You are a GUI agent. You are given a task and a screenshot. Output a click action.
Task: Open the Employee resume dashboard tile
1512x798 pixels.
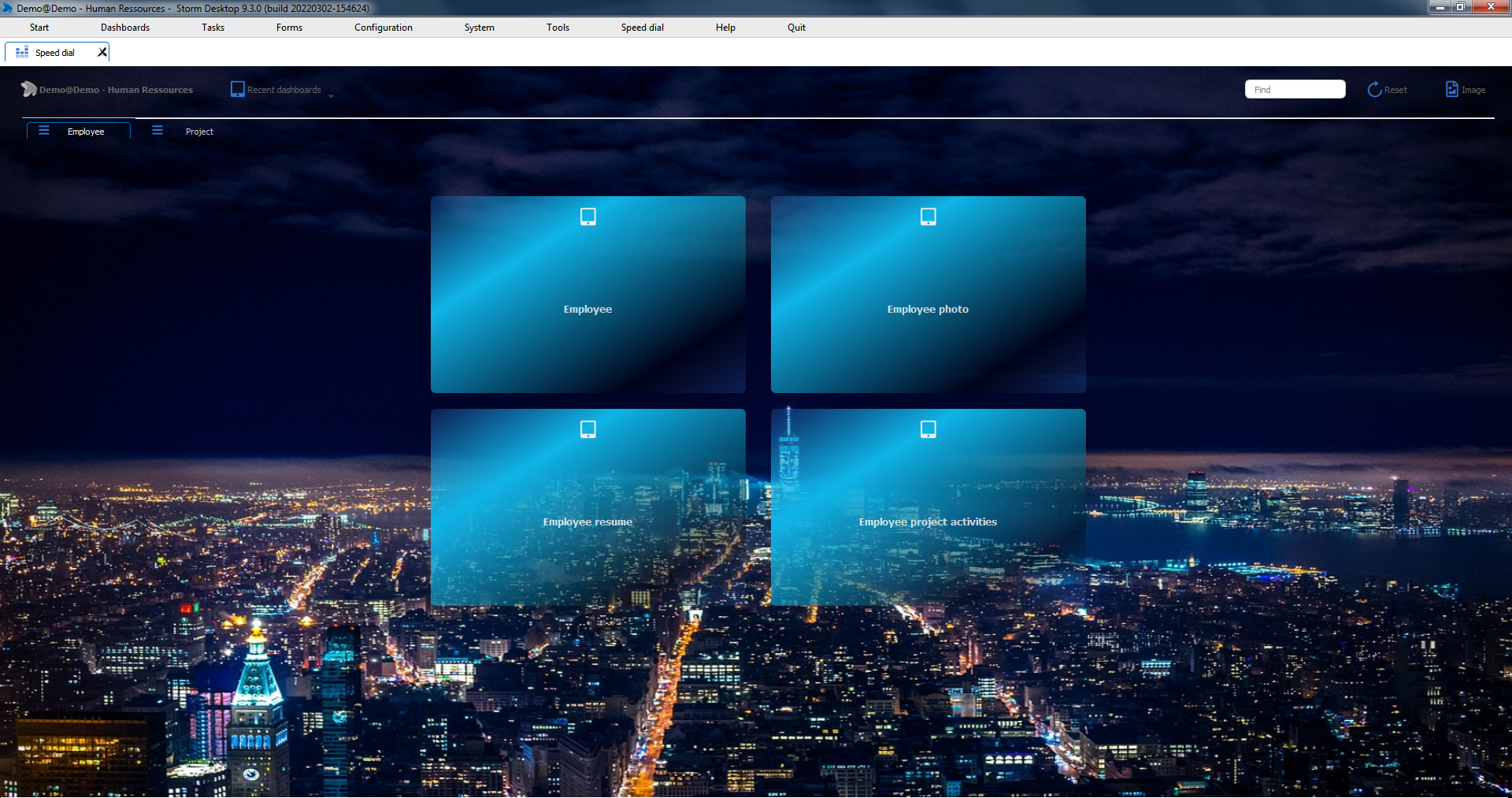point(588,507)
